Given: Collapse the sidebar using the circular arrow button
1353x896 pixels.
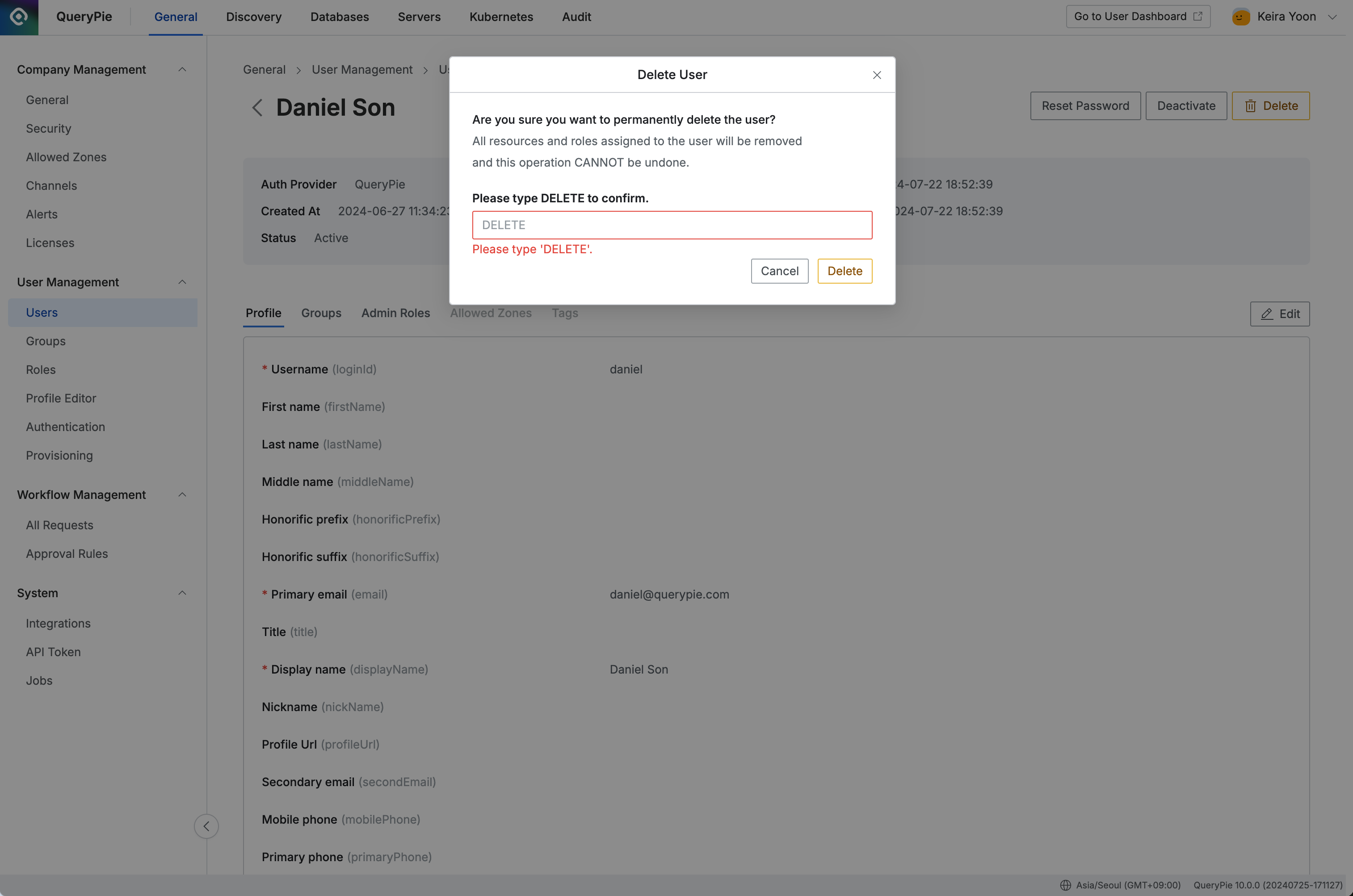Looking at the screenshot, I should tap(206, 826).
